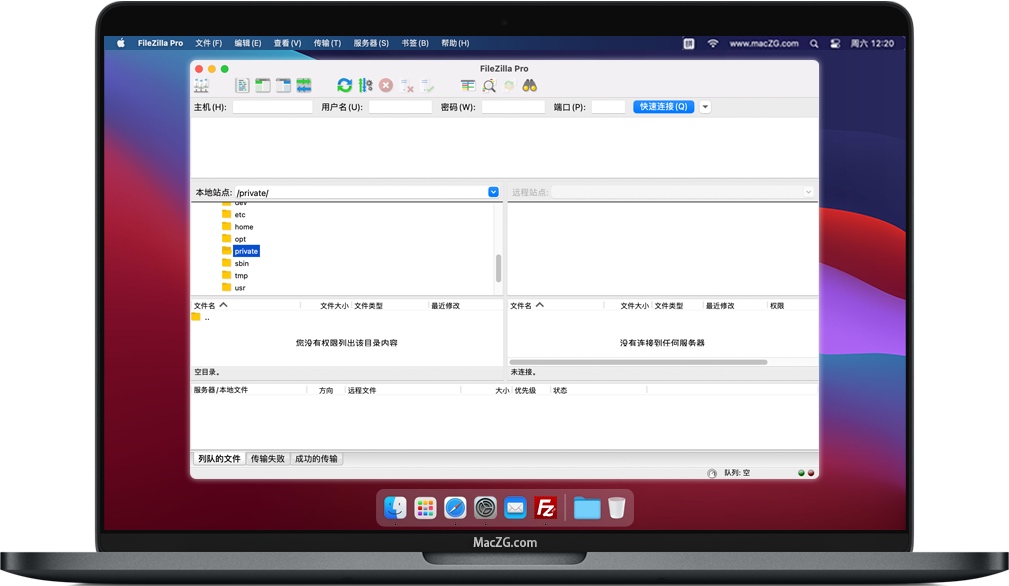Click the magnifier directory comparison icon
This screenshot has height=586, width=1009.
point(489,86)
